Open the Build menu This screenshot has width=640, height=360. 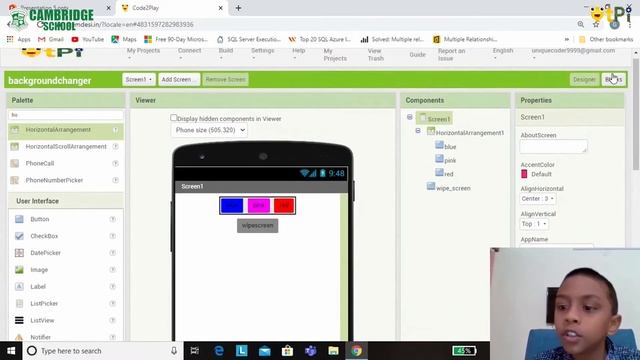coord(226,54)
